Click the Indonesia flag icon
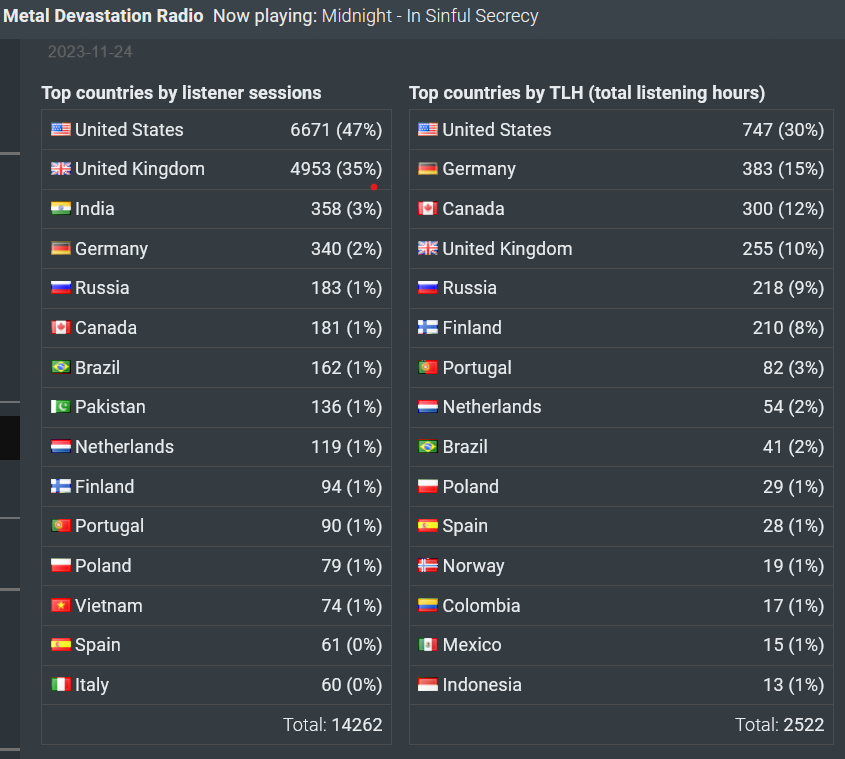Screen dimensions: 845x759 coord(428,685)
